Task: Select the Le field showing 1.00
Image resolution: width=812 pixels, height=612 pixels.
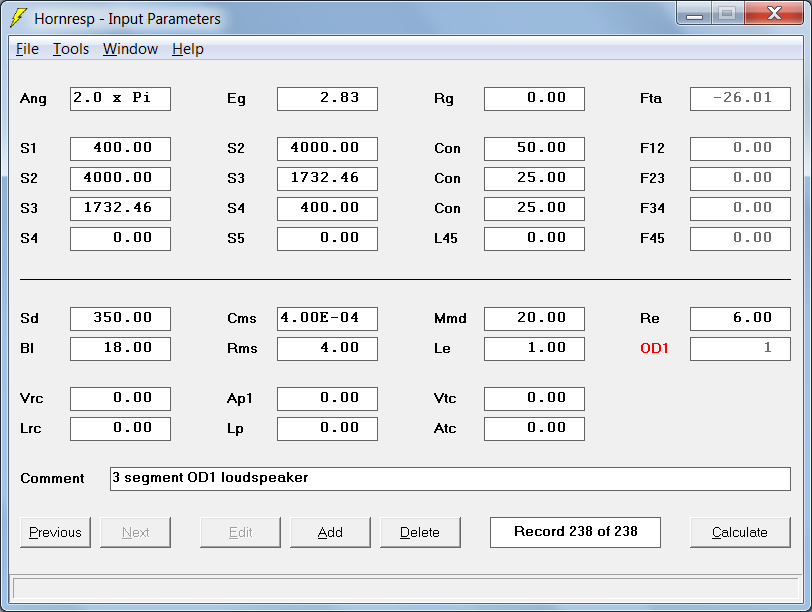Action: point(534,348)
